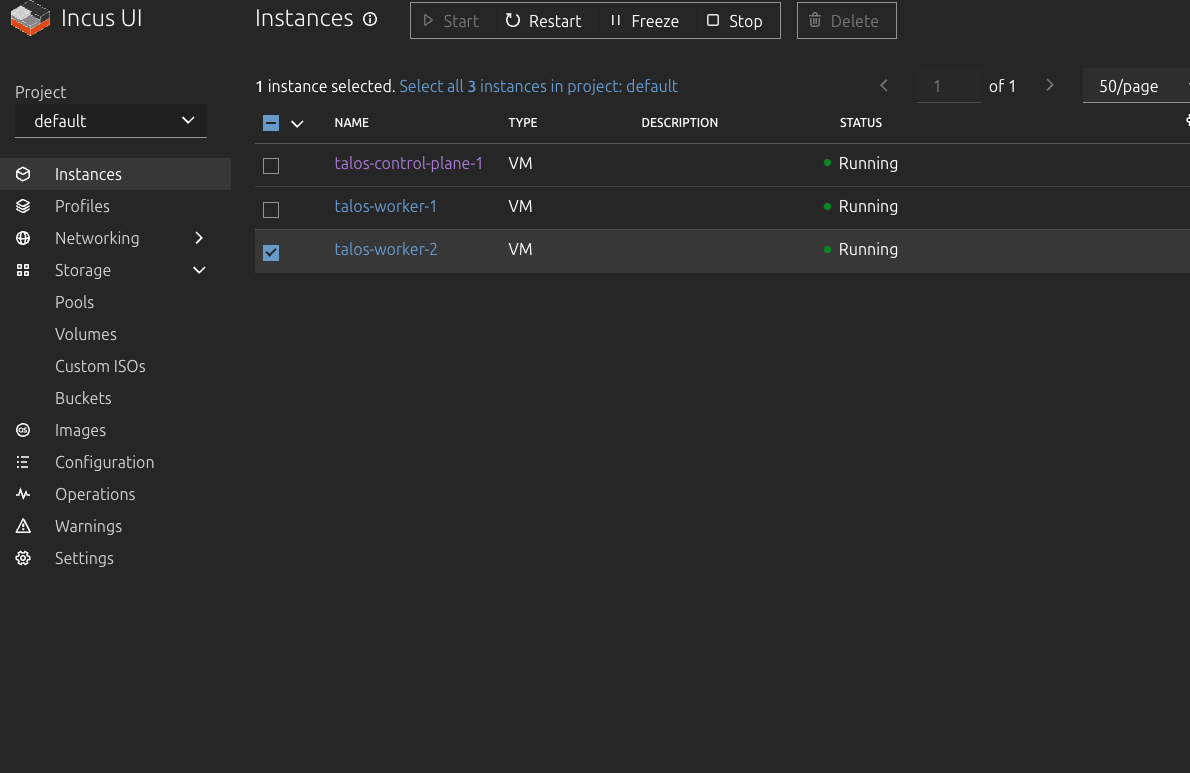Open the talos-worker-1 instance link
This screenshot has height=773, width=1190.
pos(385,206)
